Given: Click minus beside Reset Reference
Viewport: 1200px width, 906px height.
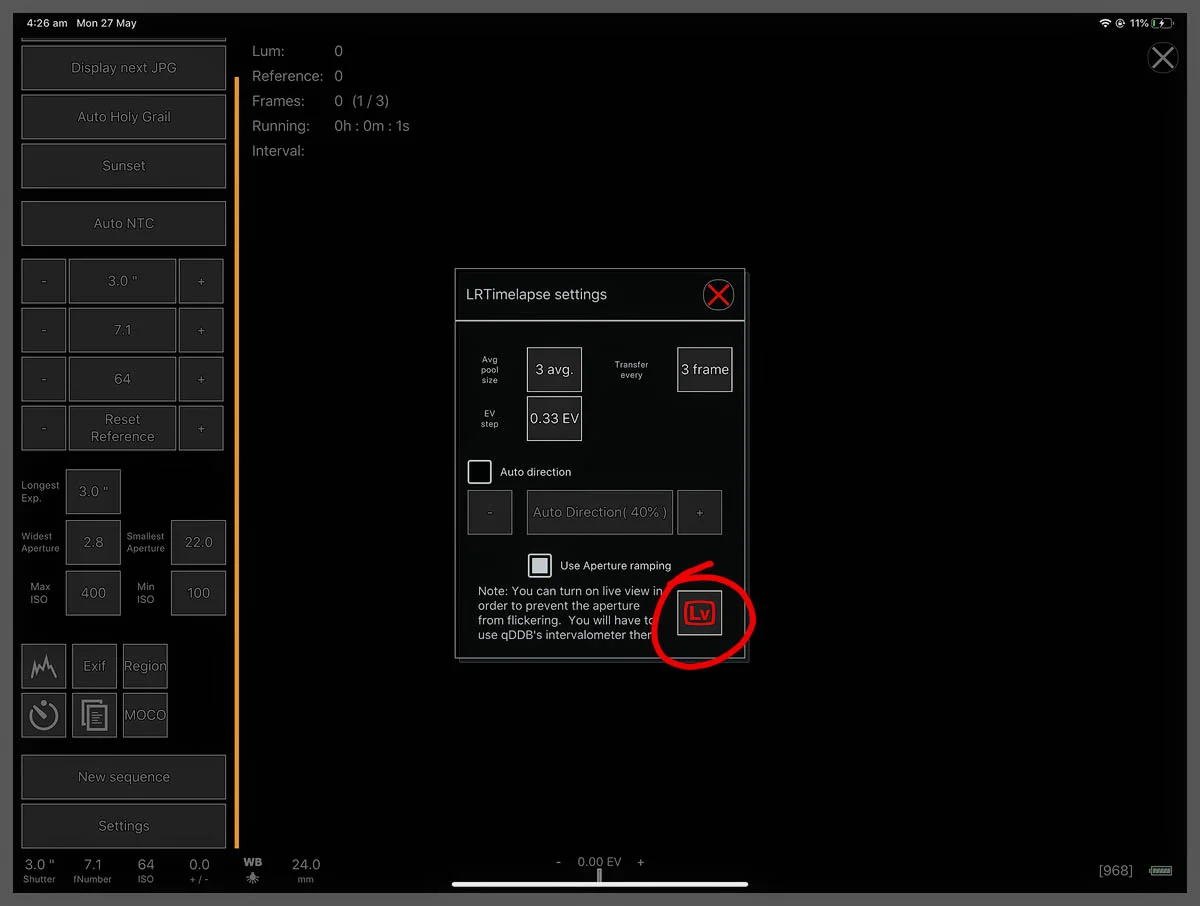Looking at the screenshot, I should tap(44, 428).
